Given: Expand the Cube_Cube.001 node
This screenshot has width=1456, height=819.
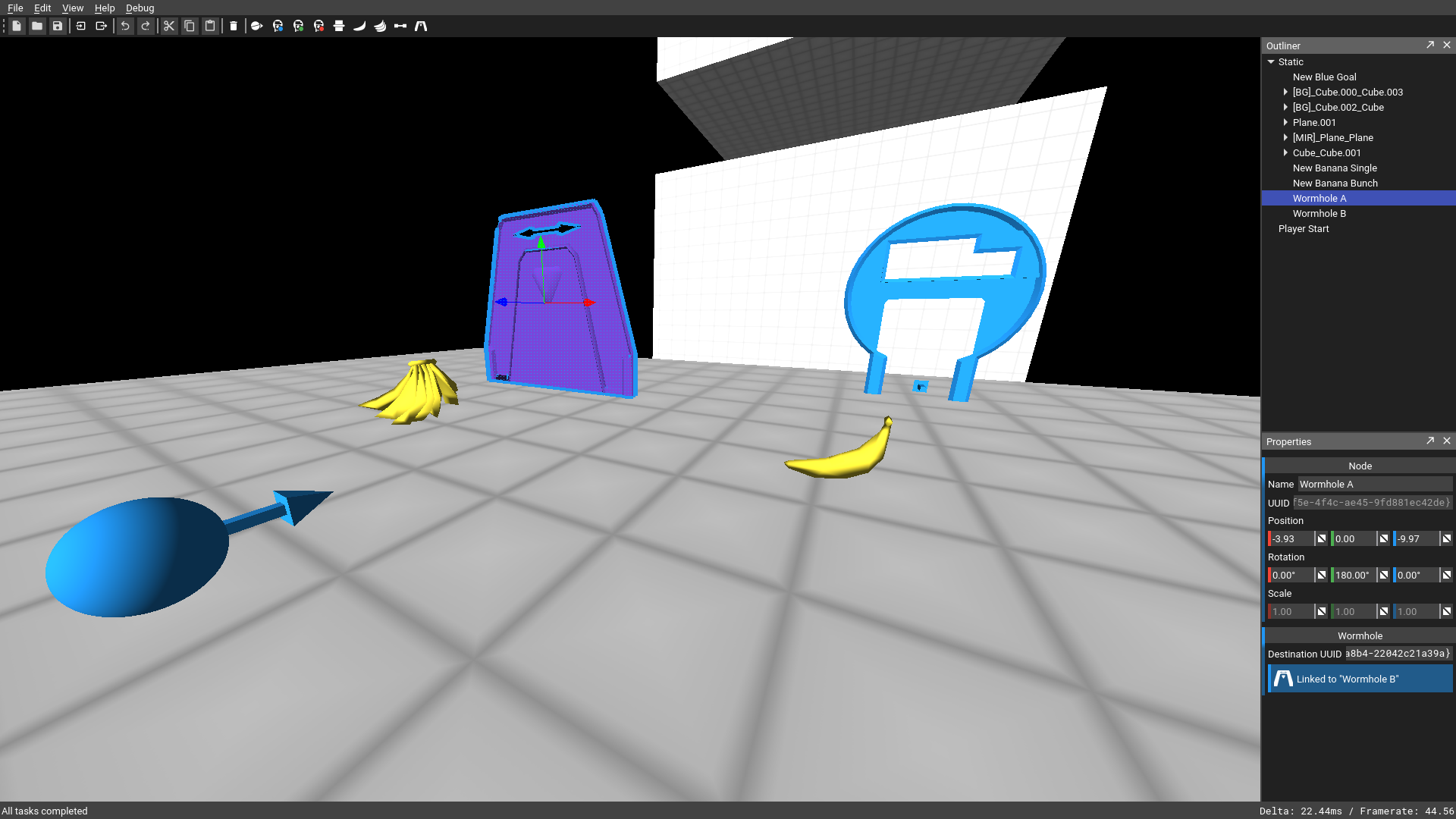Looking at the screenshot, I should [1285, 152].
